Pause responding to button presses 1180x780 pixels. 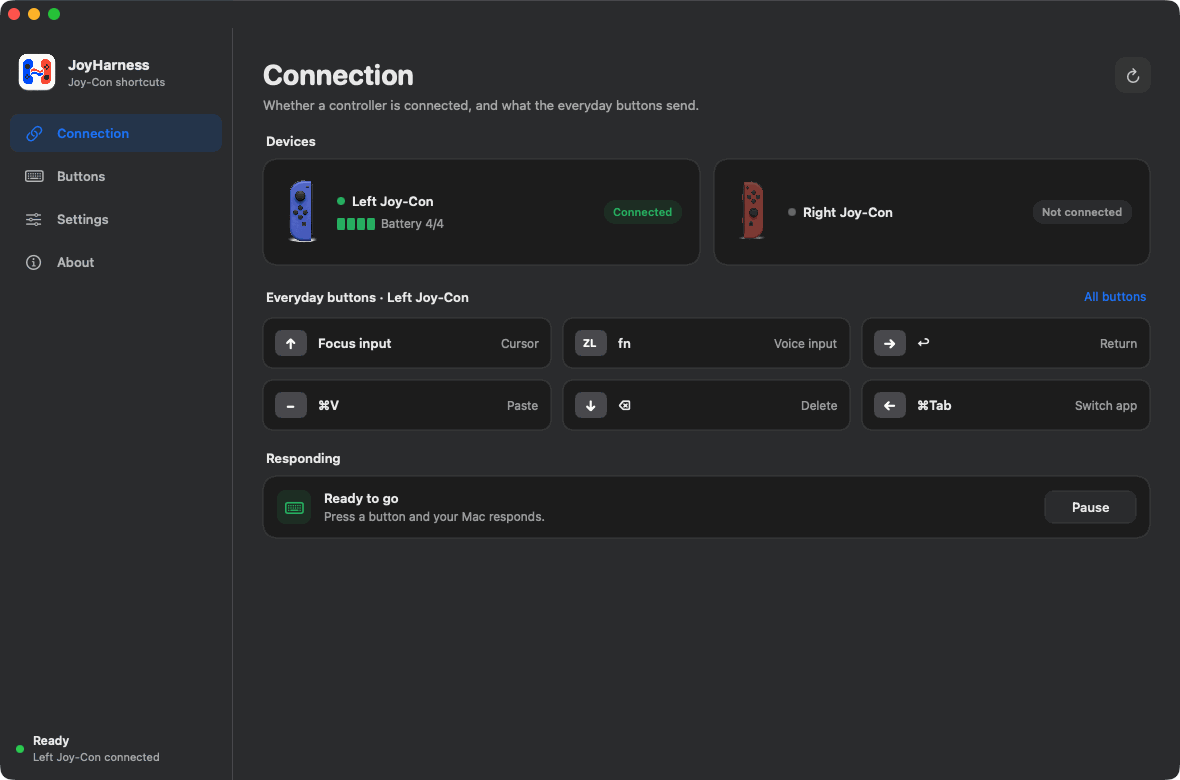1090,507
